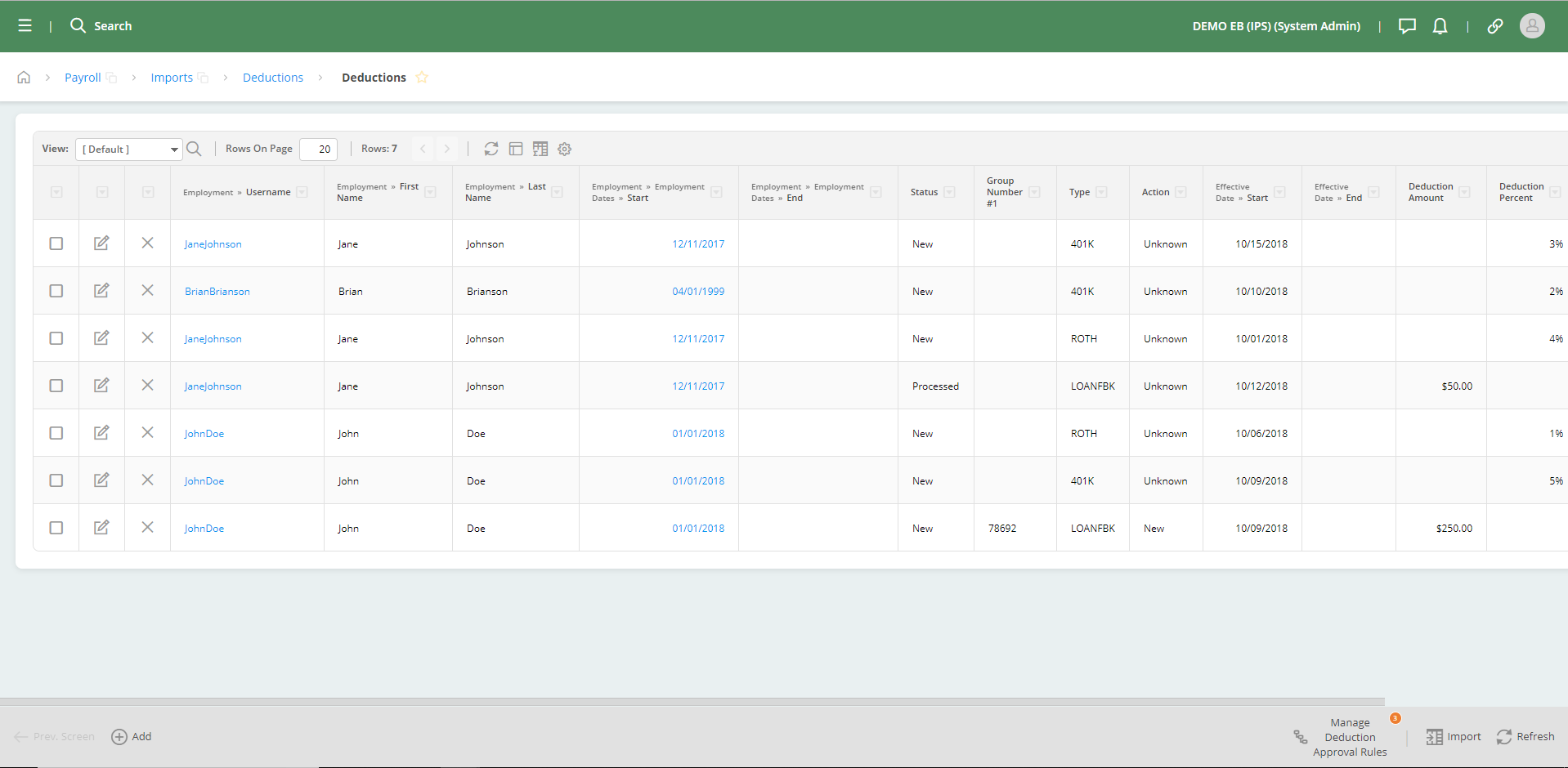Image resolution: width=1568 pixels, height=768 pixels.
Task: Click the Search magnifier in the top bar
Action: point(78,26)
